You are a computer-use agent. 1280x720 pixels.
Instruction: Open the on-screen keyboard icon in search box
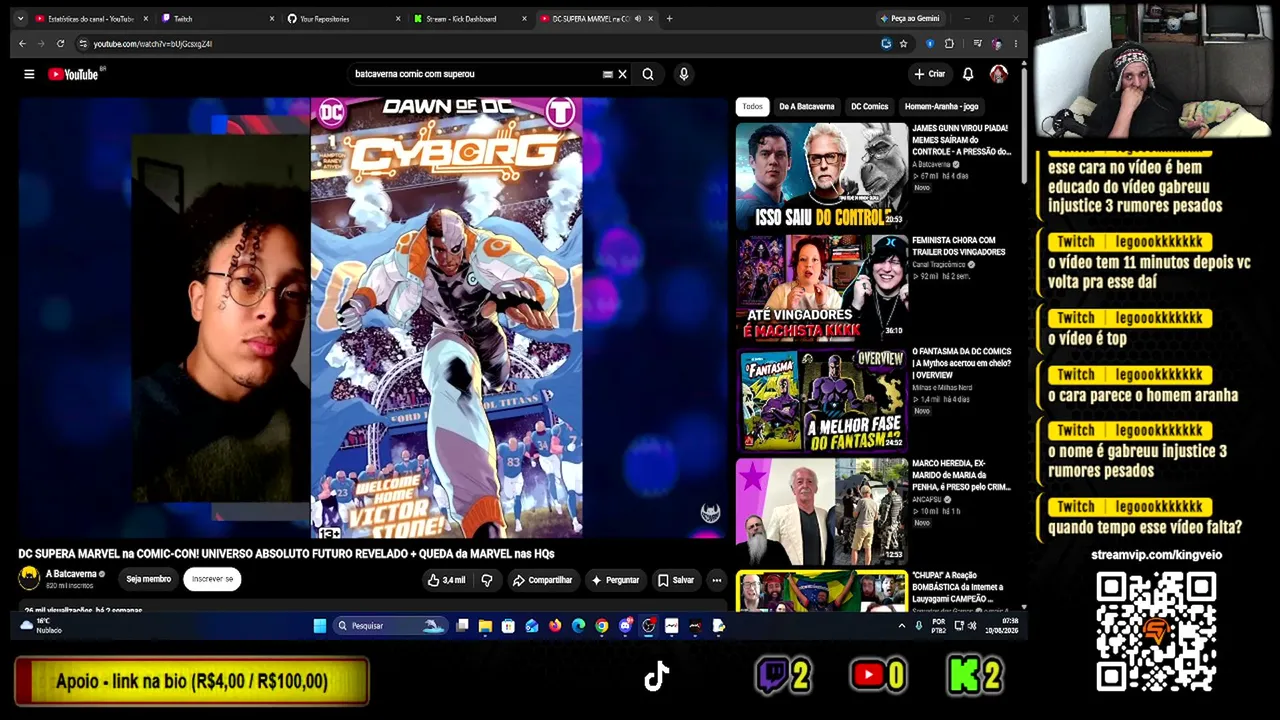click(607, 74)
